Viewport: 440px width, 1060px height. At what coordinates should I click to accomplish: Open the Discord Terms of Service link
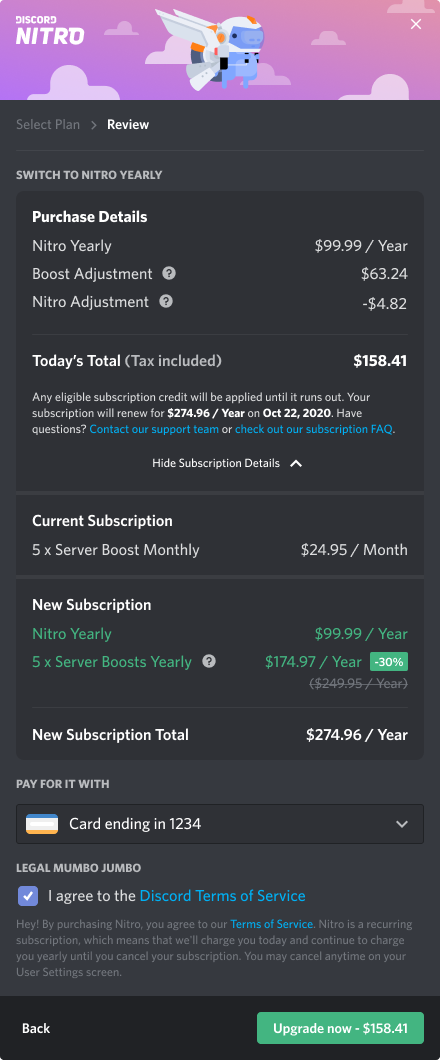click(222, 896)
